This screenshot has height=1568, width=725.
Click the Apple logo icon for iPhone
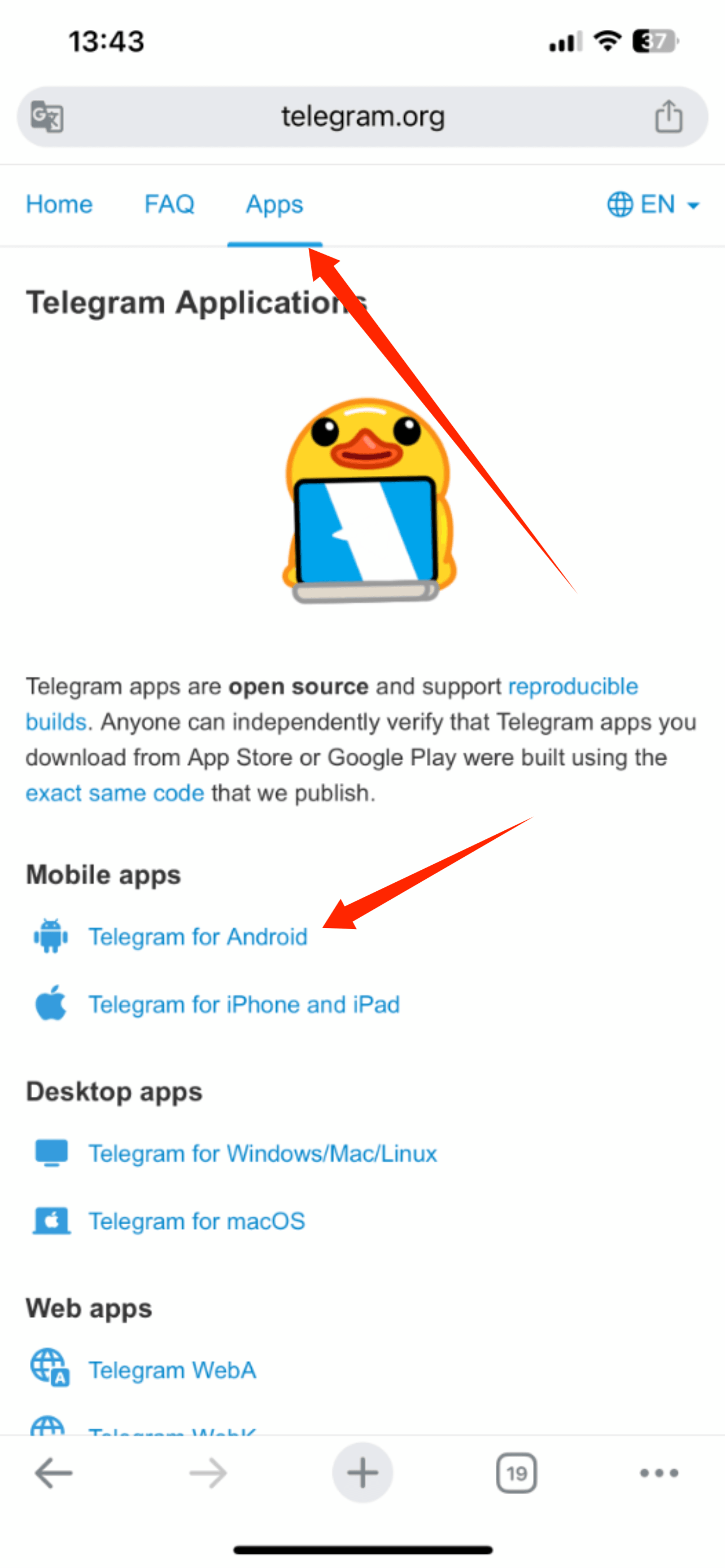tap(50, 1002)
